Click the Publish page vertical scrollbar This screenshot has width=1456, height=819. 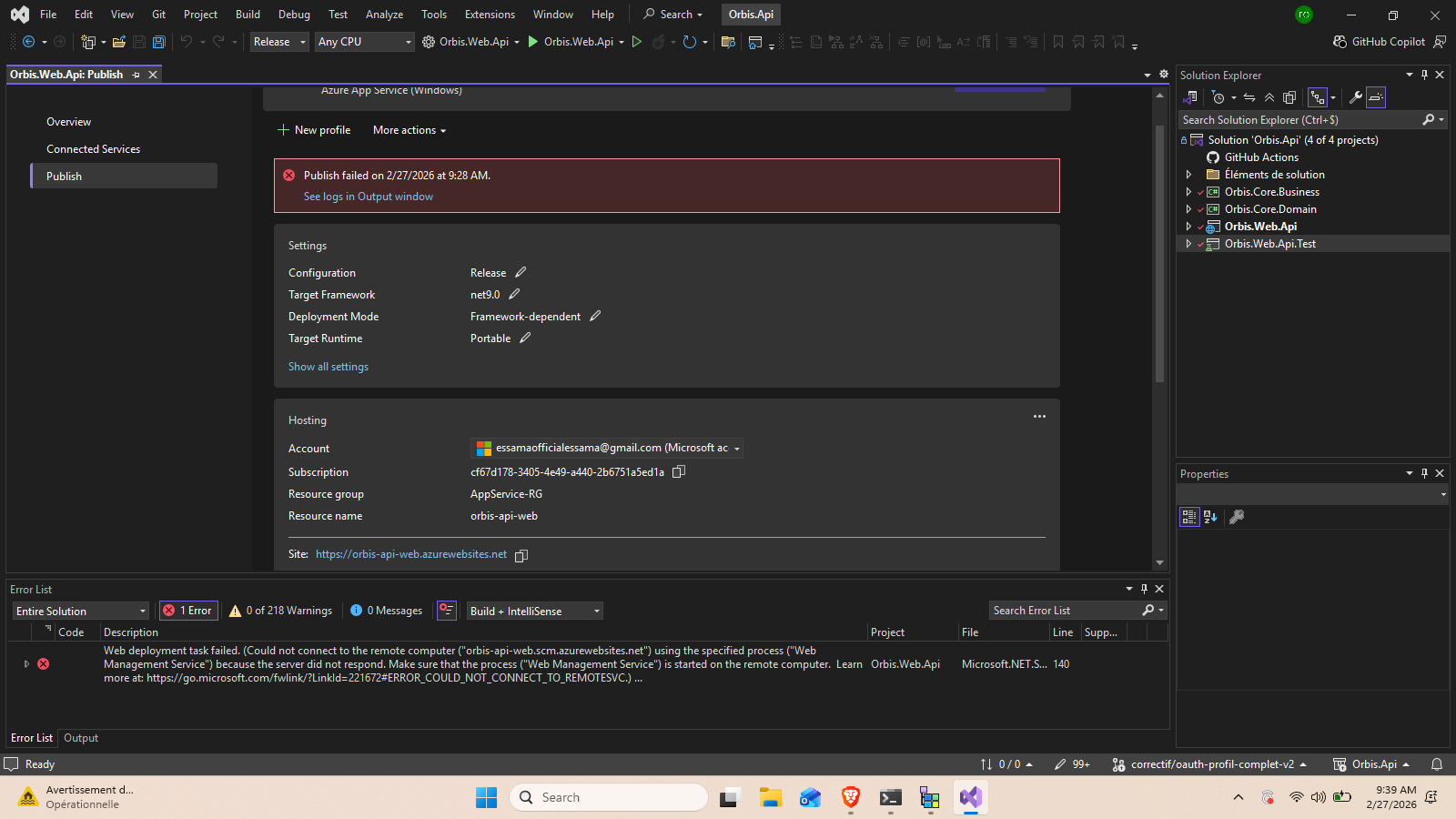[x=1159, y=253]
